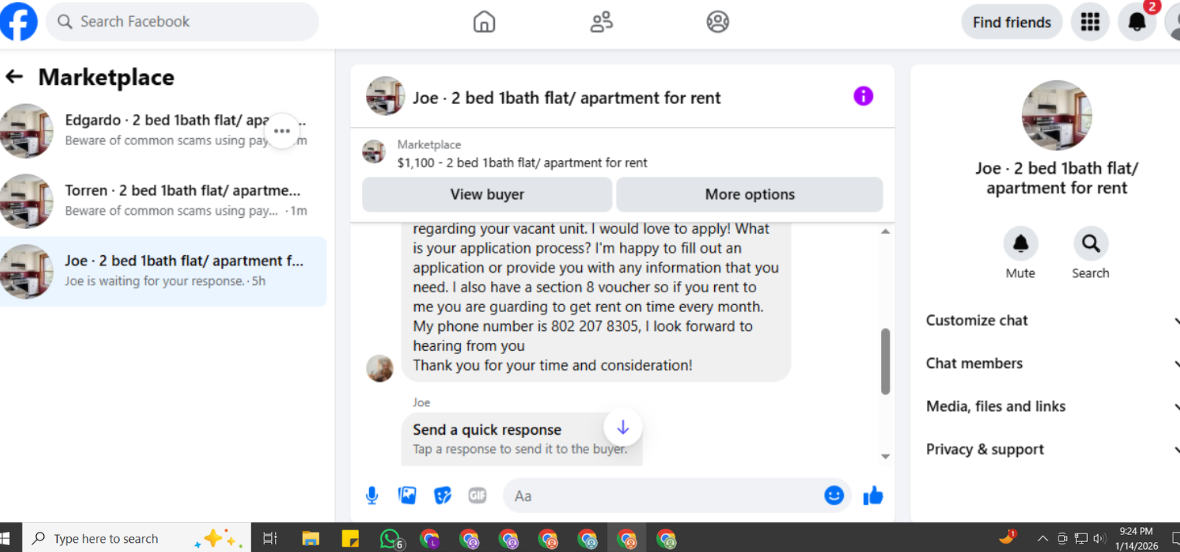
Task: Select the Torren conversation in the list
Action: 163,201
